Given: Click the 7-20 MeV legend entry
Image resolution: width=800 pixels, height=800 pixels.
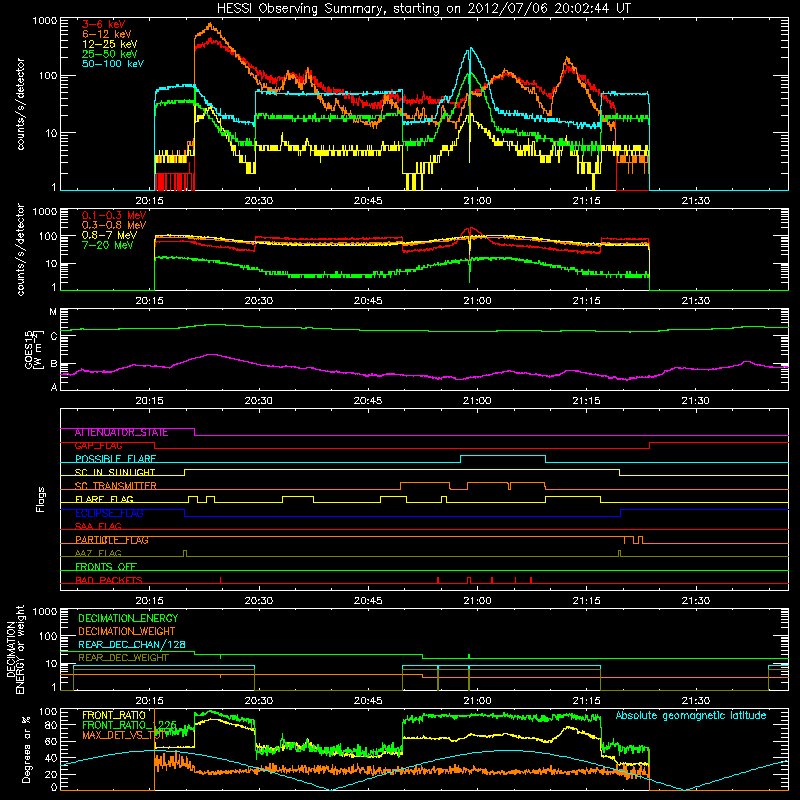Looking at the screenshot, I should pos(107,245).
